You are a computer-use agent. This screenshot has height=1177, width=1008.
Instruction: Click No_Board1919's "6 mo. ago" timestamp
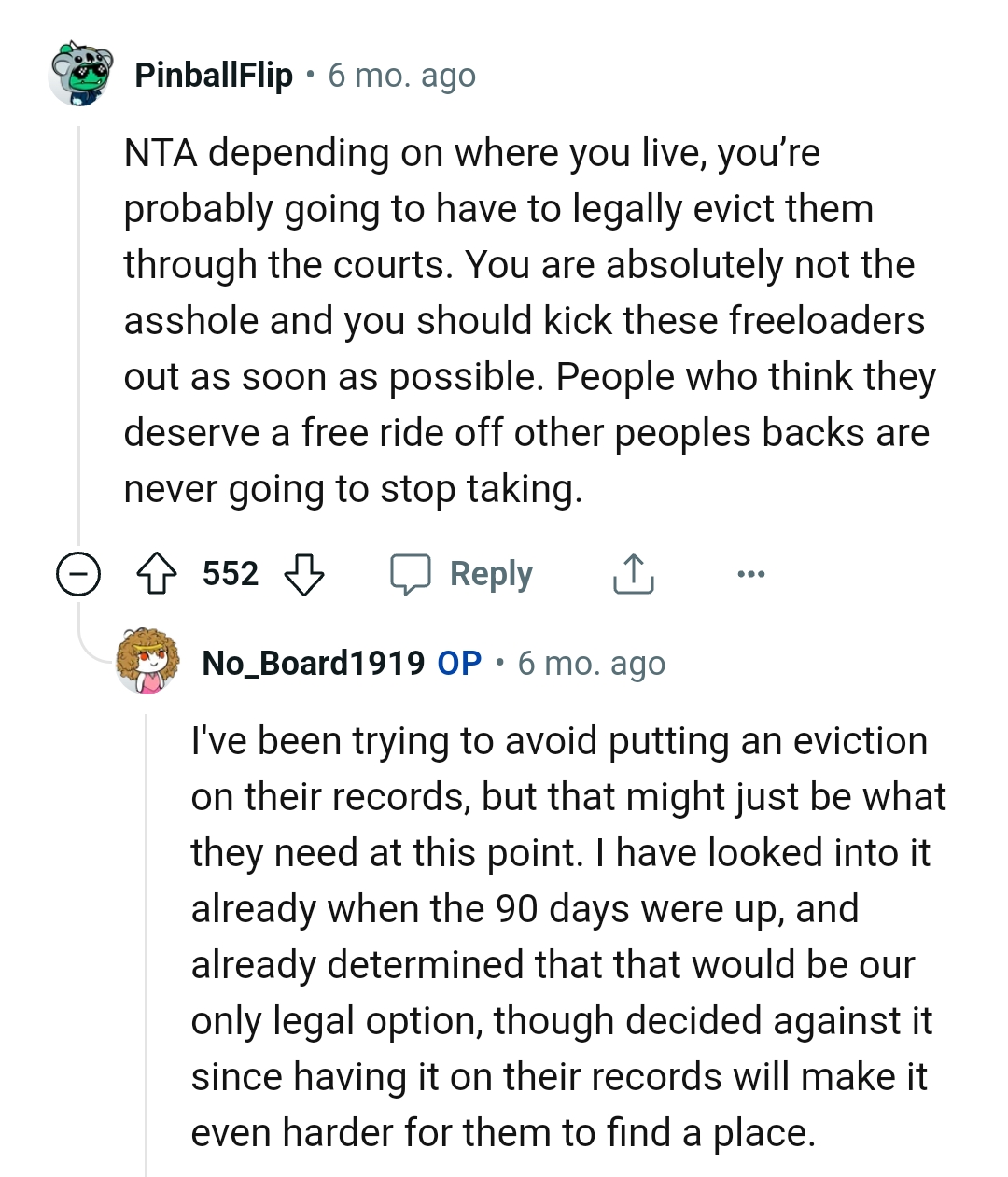point(592,663)
